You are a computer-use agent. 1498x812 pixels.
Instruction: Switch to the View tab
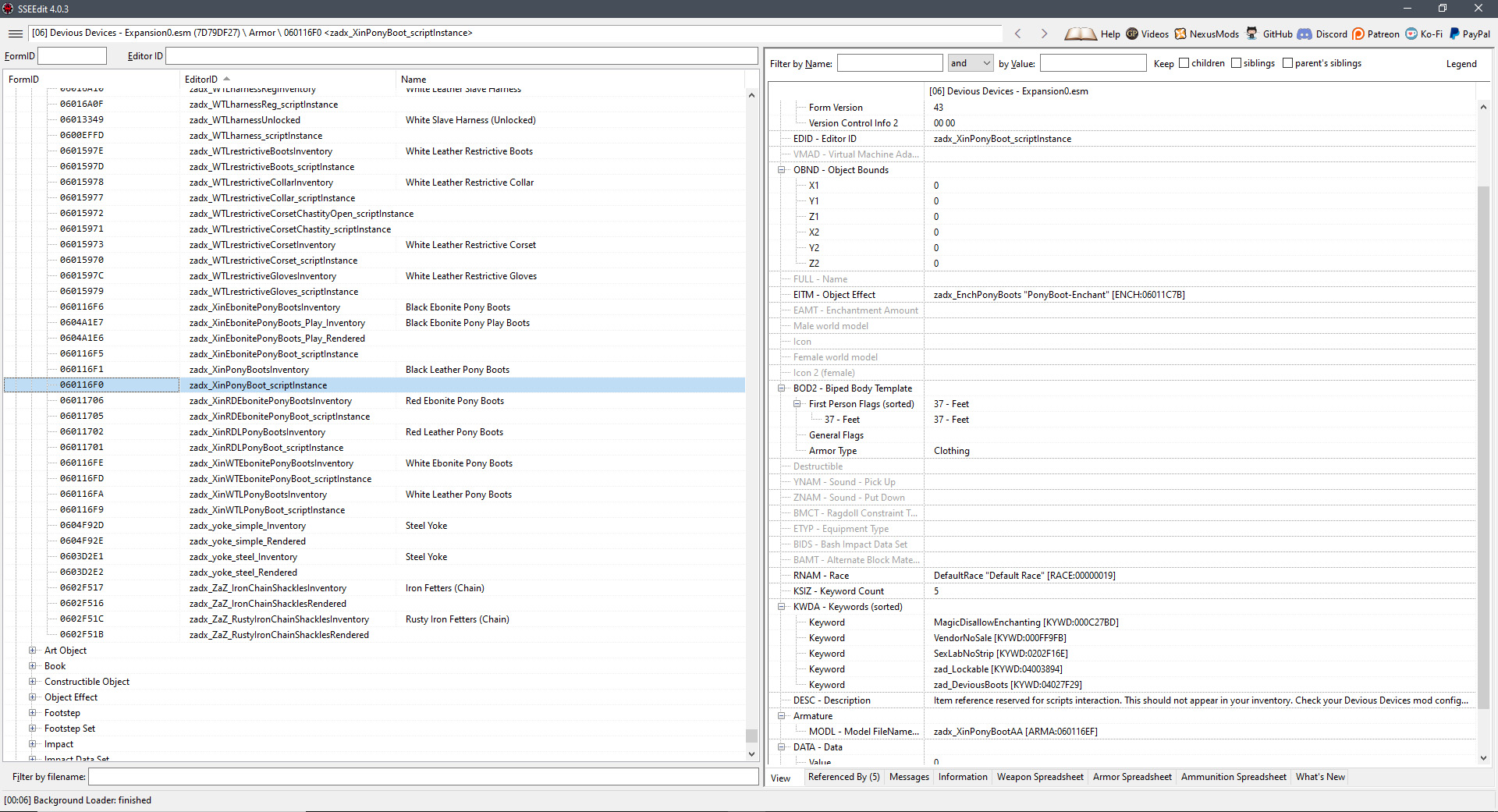[781, 778]
